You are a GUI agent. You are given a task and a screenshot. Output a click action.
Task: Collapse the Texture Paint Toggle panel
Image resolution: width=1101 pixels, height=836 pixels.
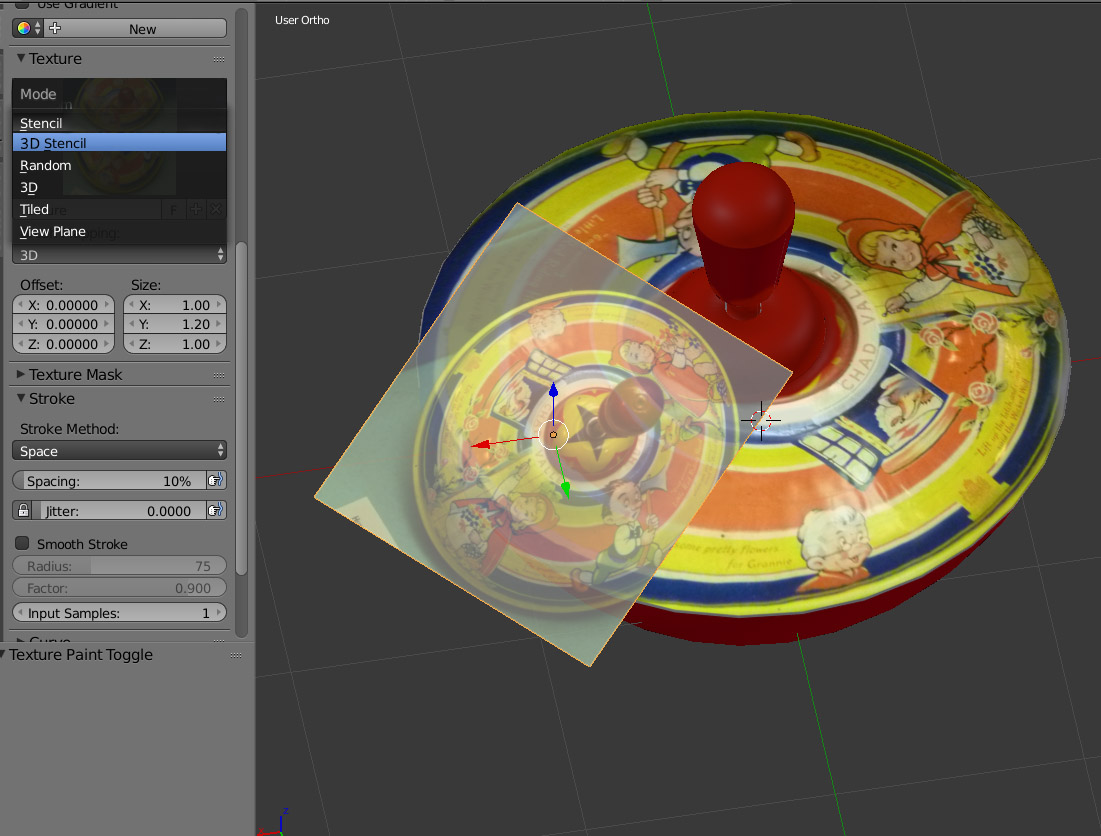coord(3,654)
